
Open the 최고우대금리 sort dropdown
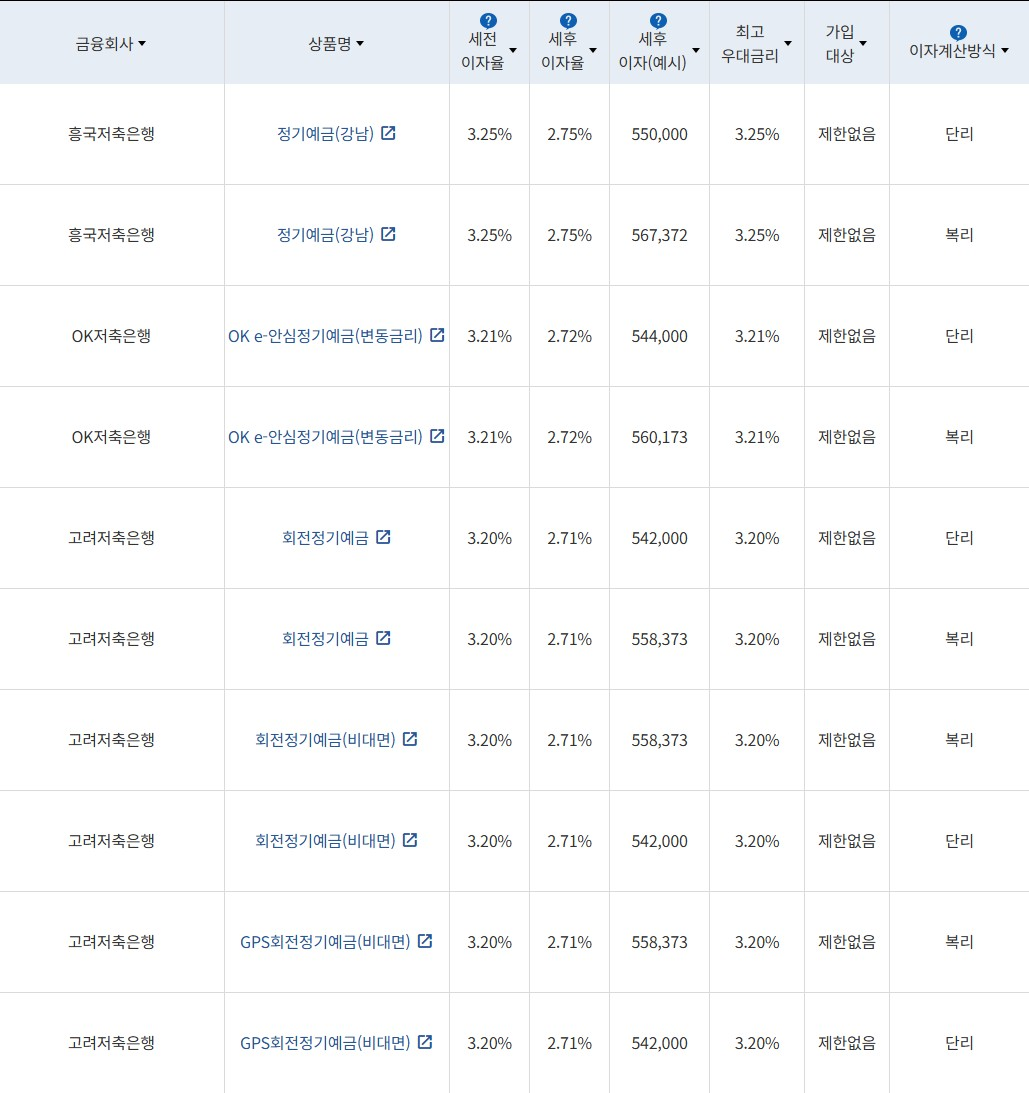(788, 43)
